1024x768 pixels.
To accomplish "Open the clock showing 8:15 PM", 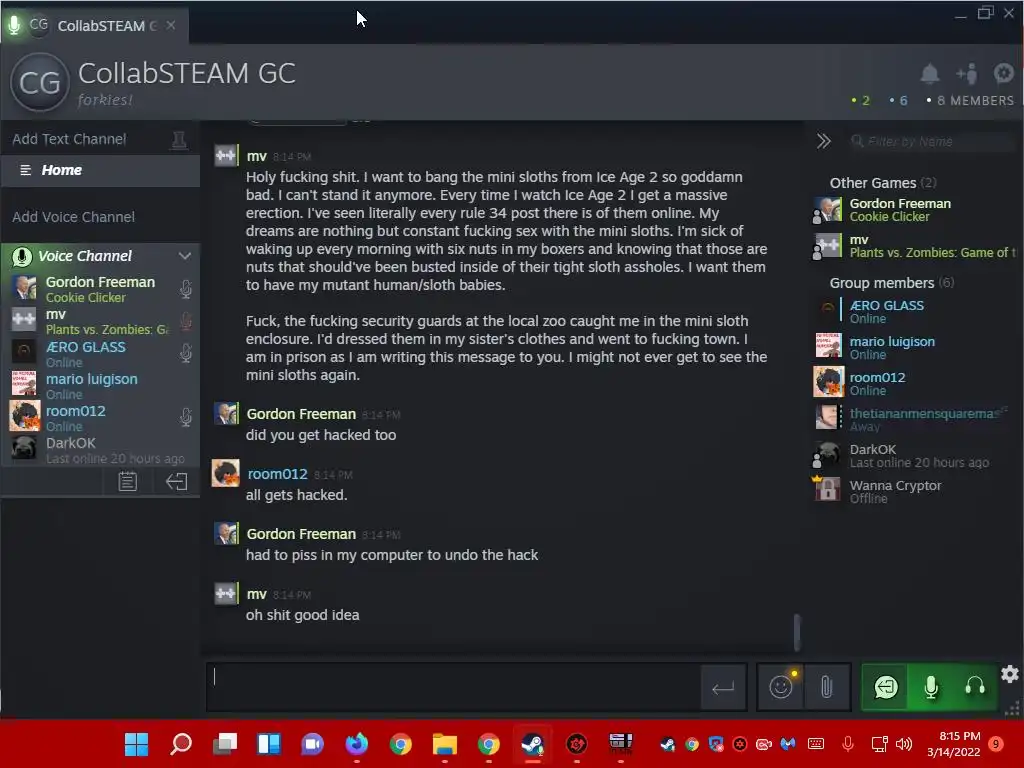I will [953, 744].
